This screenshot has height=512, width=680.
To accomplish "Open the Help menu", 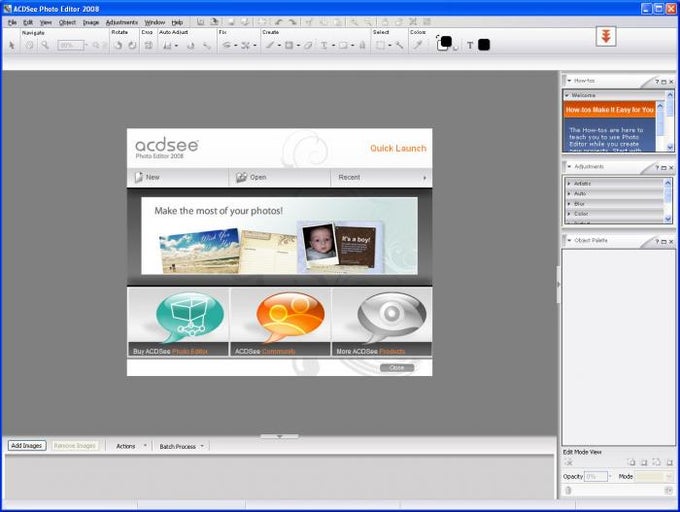I will point(177,22).
